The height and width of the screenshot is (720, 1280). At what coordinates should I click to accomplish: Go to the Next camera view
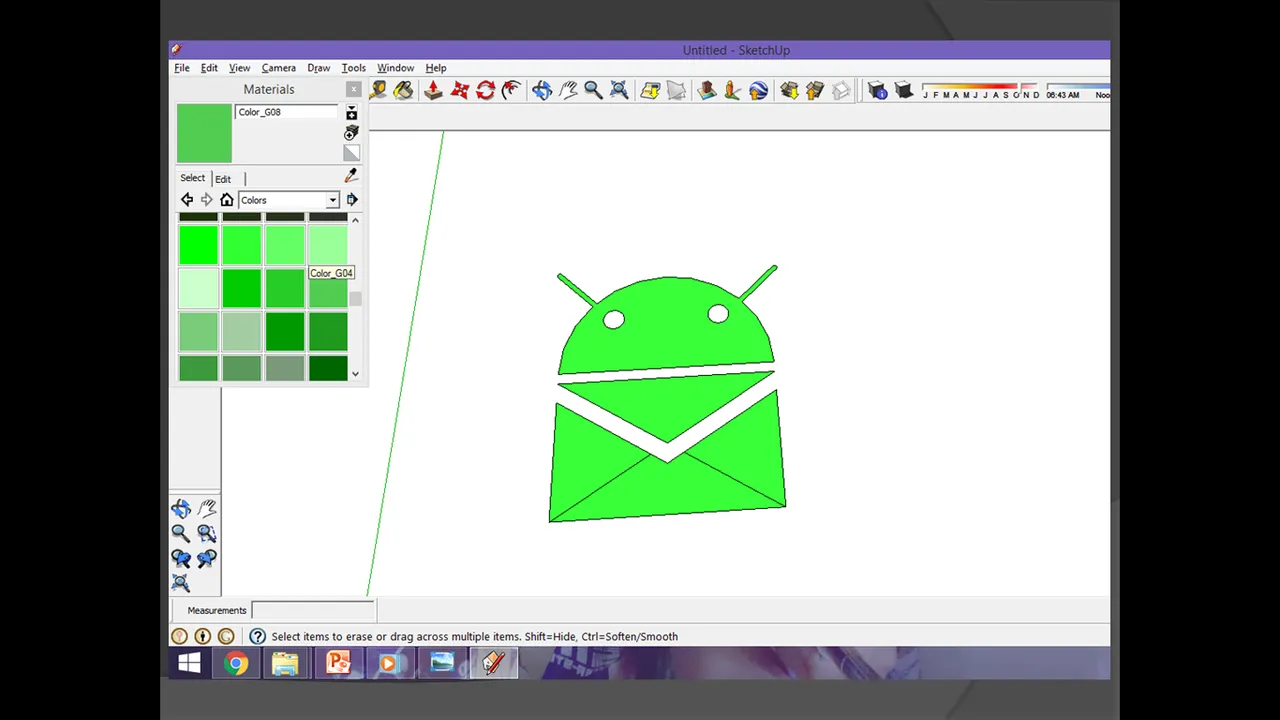pos(206,559)
